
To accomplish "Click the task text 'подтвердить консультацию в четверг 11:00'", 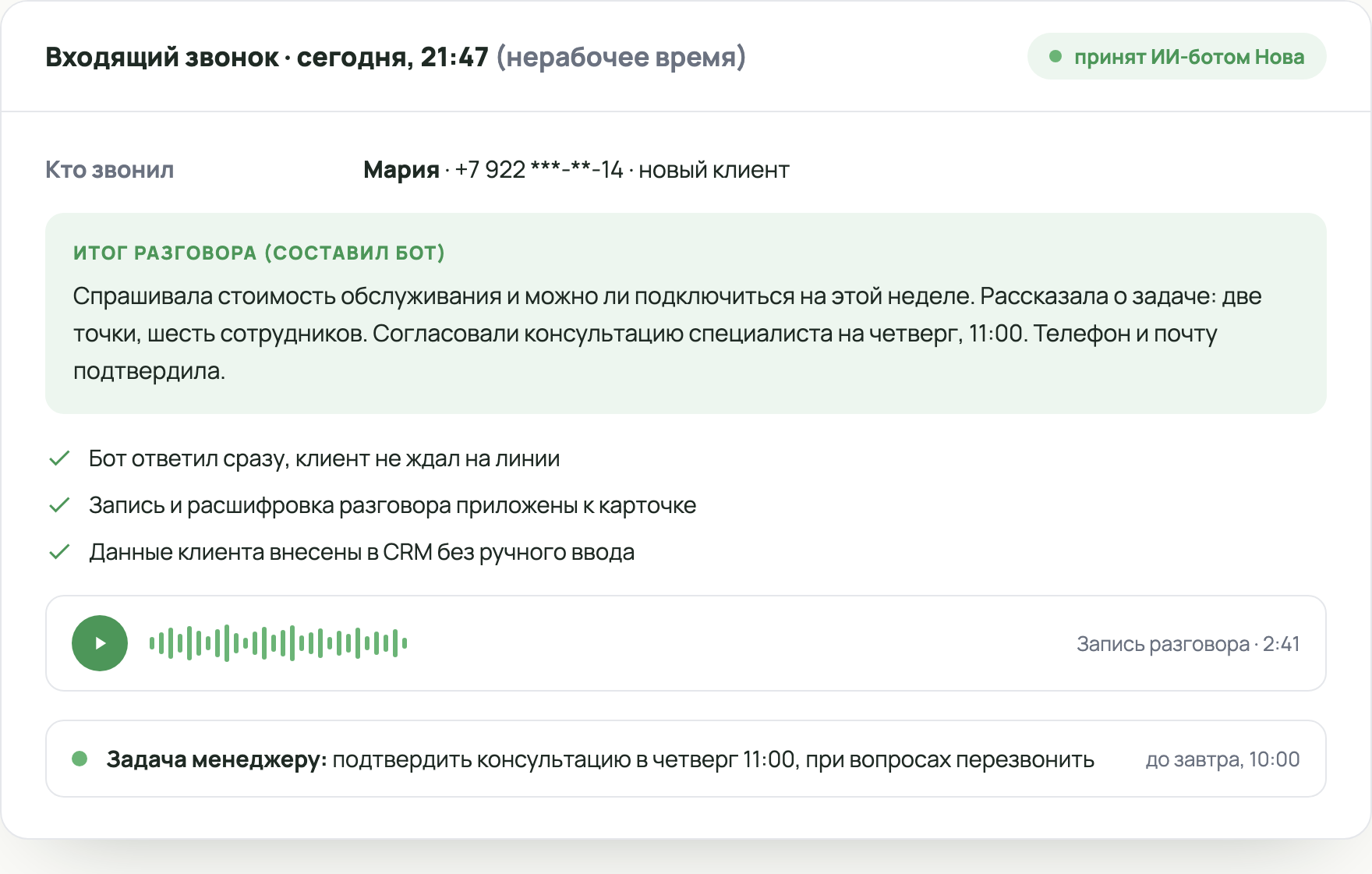I will coord(564,759).
